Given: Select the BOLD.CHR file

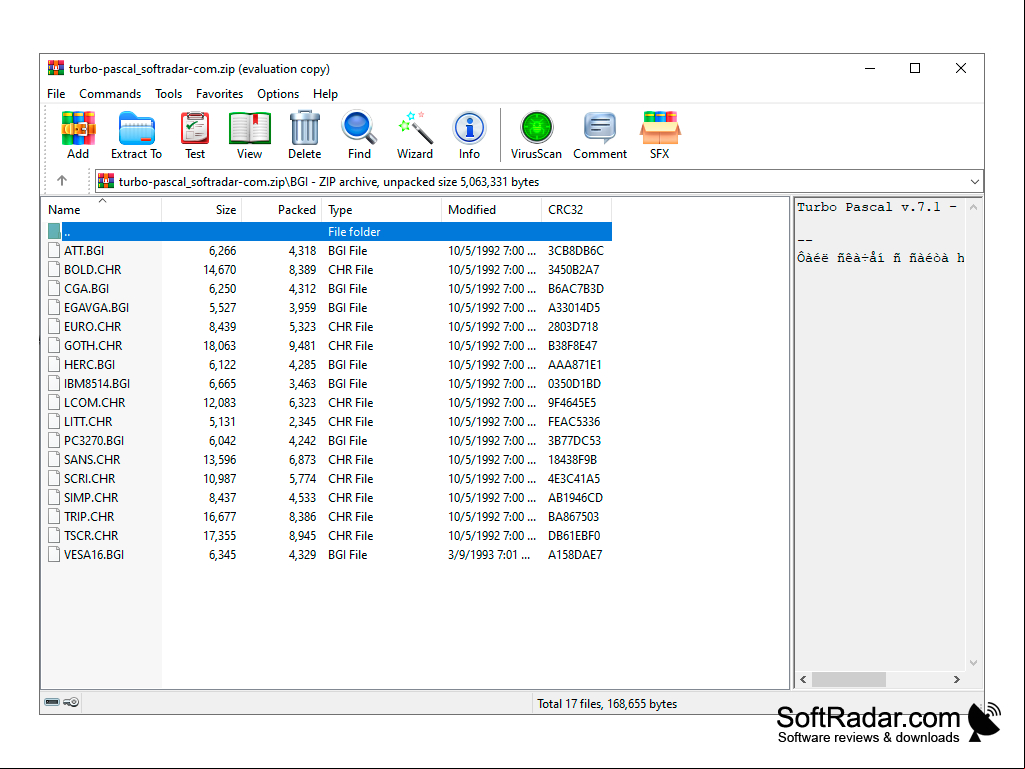Looking at the screenshot, I should [x=329, y=269].
